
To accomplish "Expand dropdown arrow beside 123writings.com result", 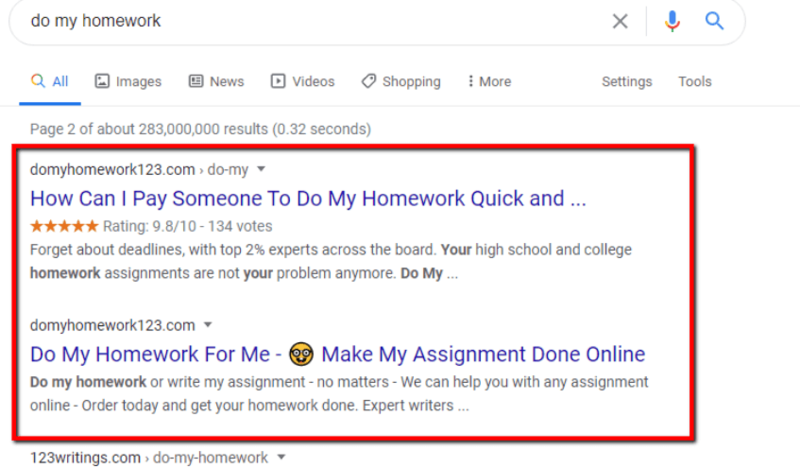I will click(282, 457).
